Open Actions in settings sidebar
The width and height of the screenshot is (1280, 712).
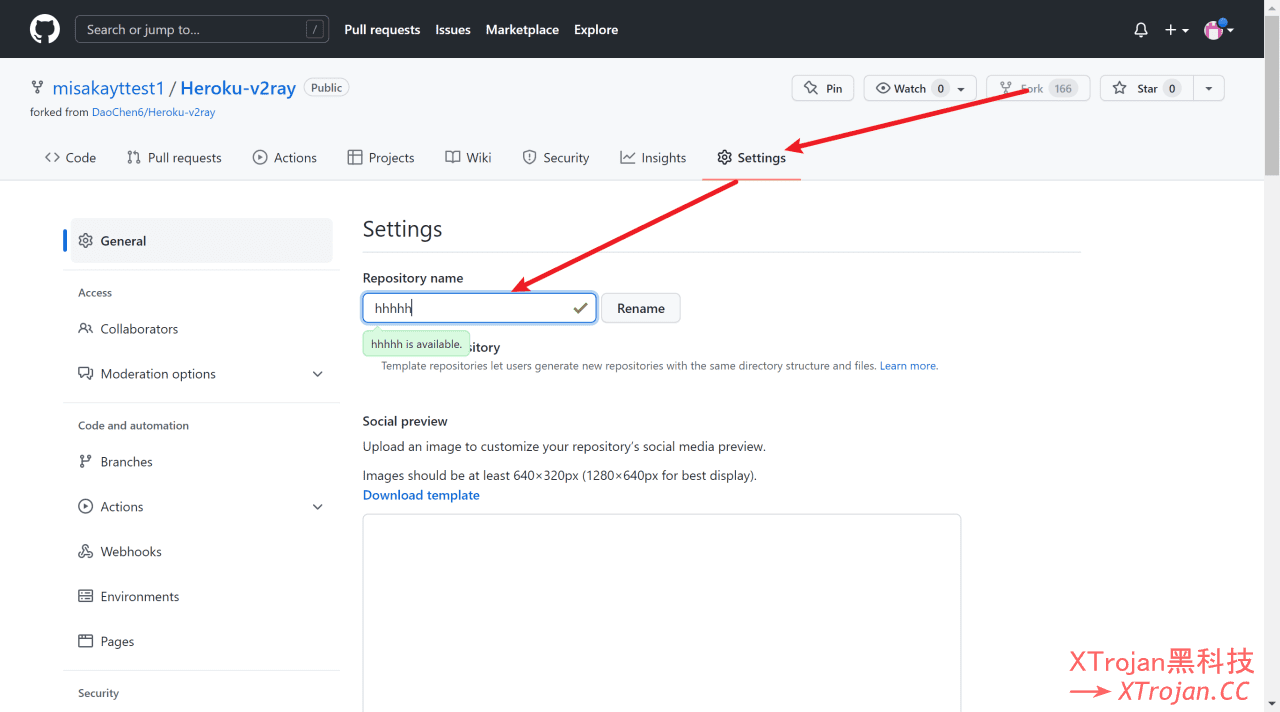tap(122, 507)
